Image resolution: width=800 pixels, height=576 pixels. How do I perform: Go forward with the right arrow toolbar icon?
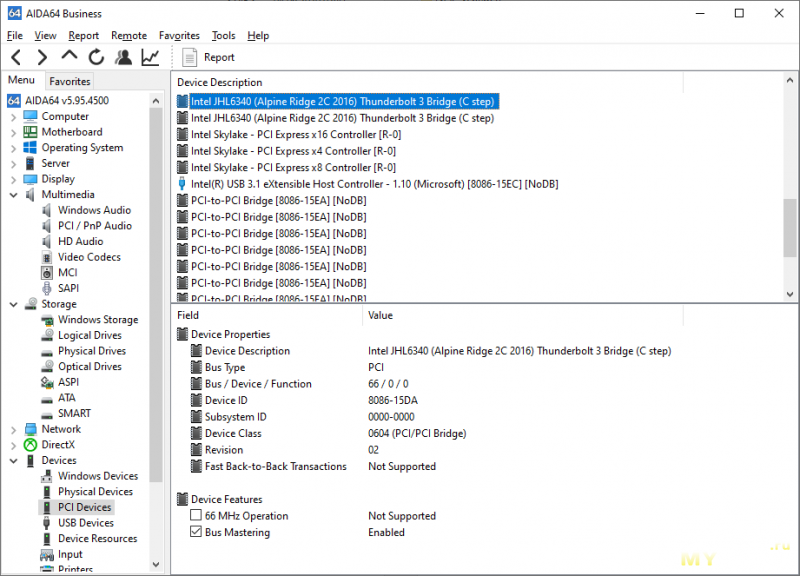(x=42, y=57)
